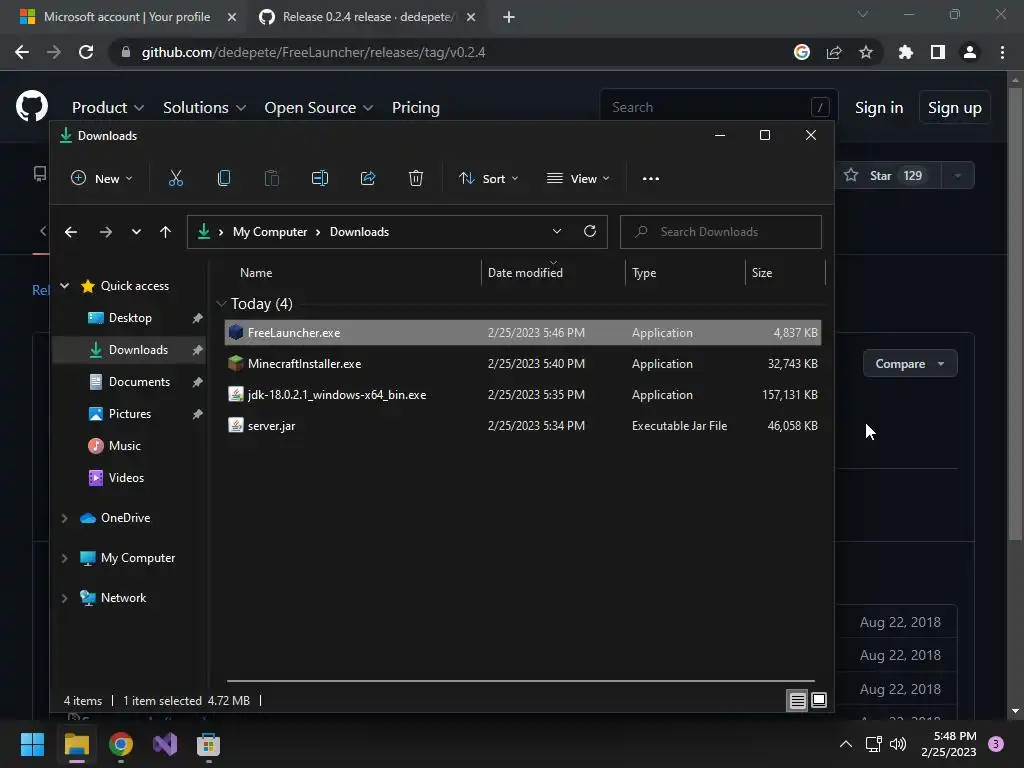
Task: Click the Share this page icon in Chrome address bar
Action: click(833, 52)
